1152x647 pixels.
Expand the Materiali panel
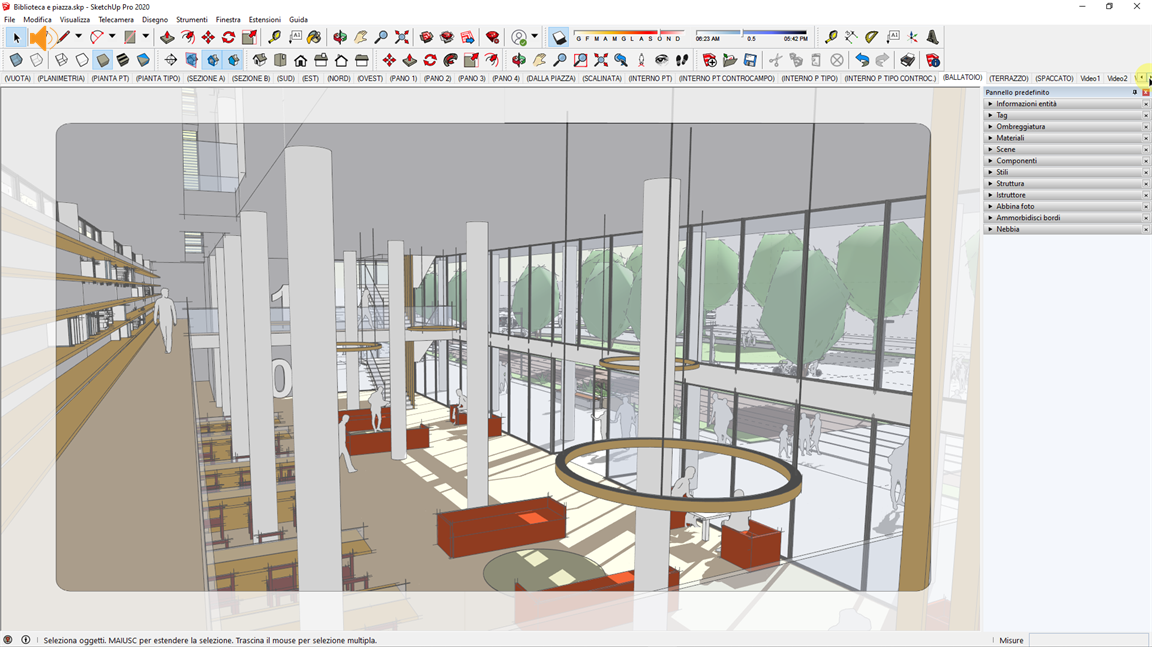tap(1010, 138)
